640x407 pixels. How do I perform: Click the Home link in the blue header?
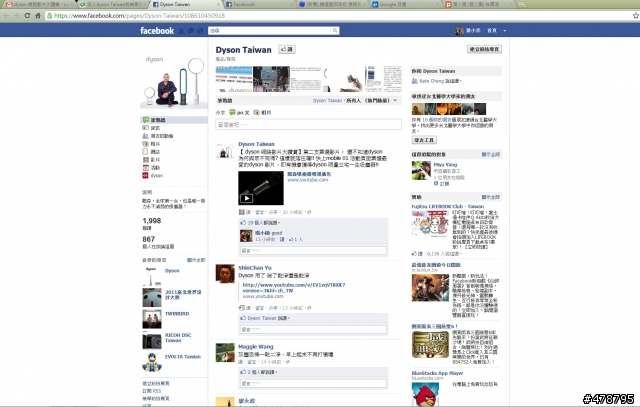[492, 31]
